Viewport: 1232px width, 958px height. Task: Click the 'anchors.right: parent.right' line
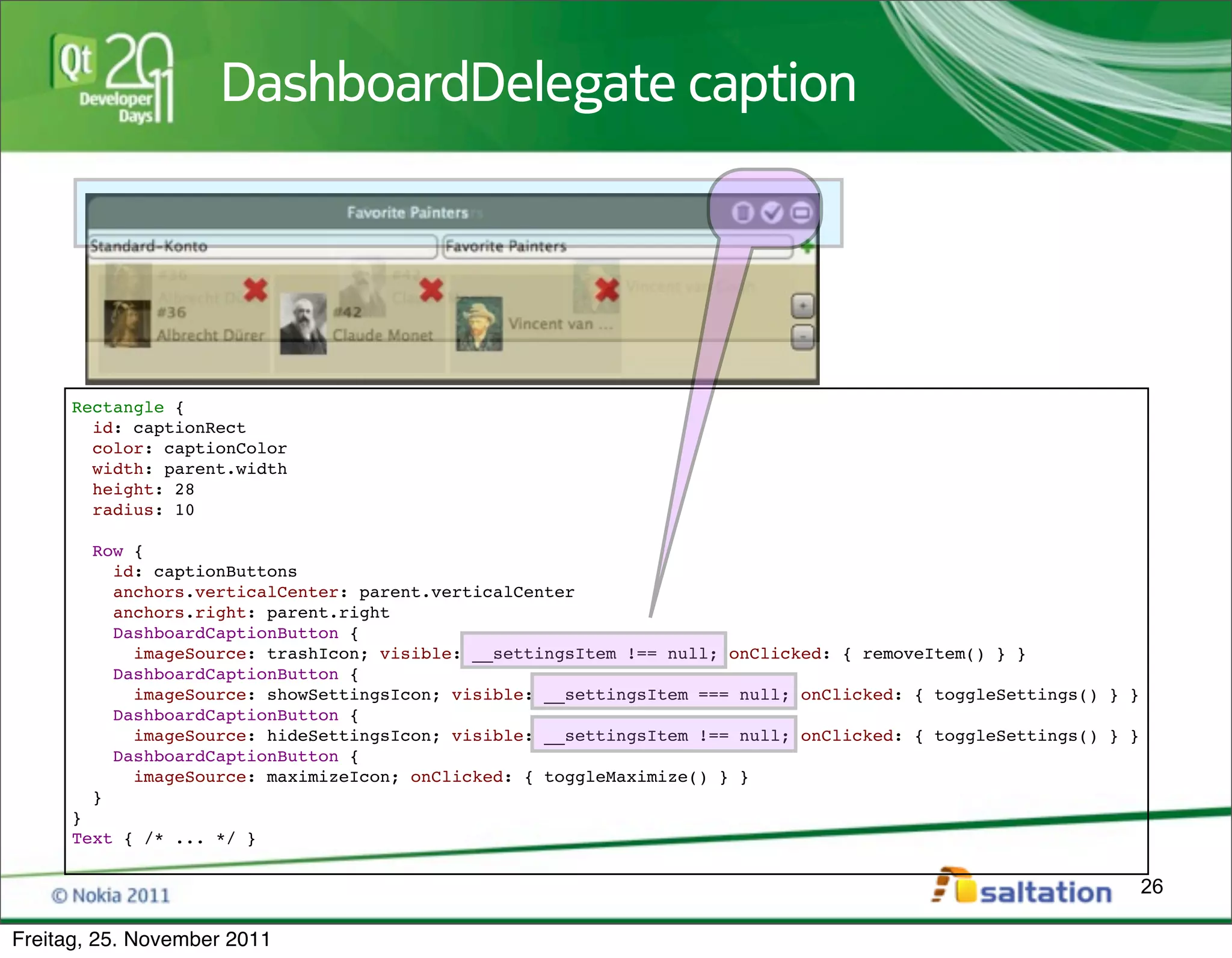click(x=251, y=613)
